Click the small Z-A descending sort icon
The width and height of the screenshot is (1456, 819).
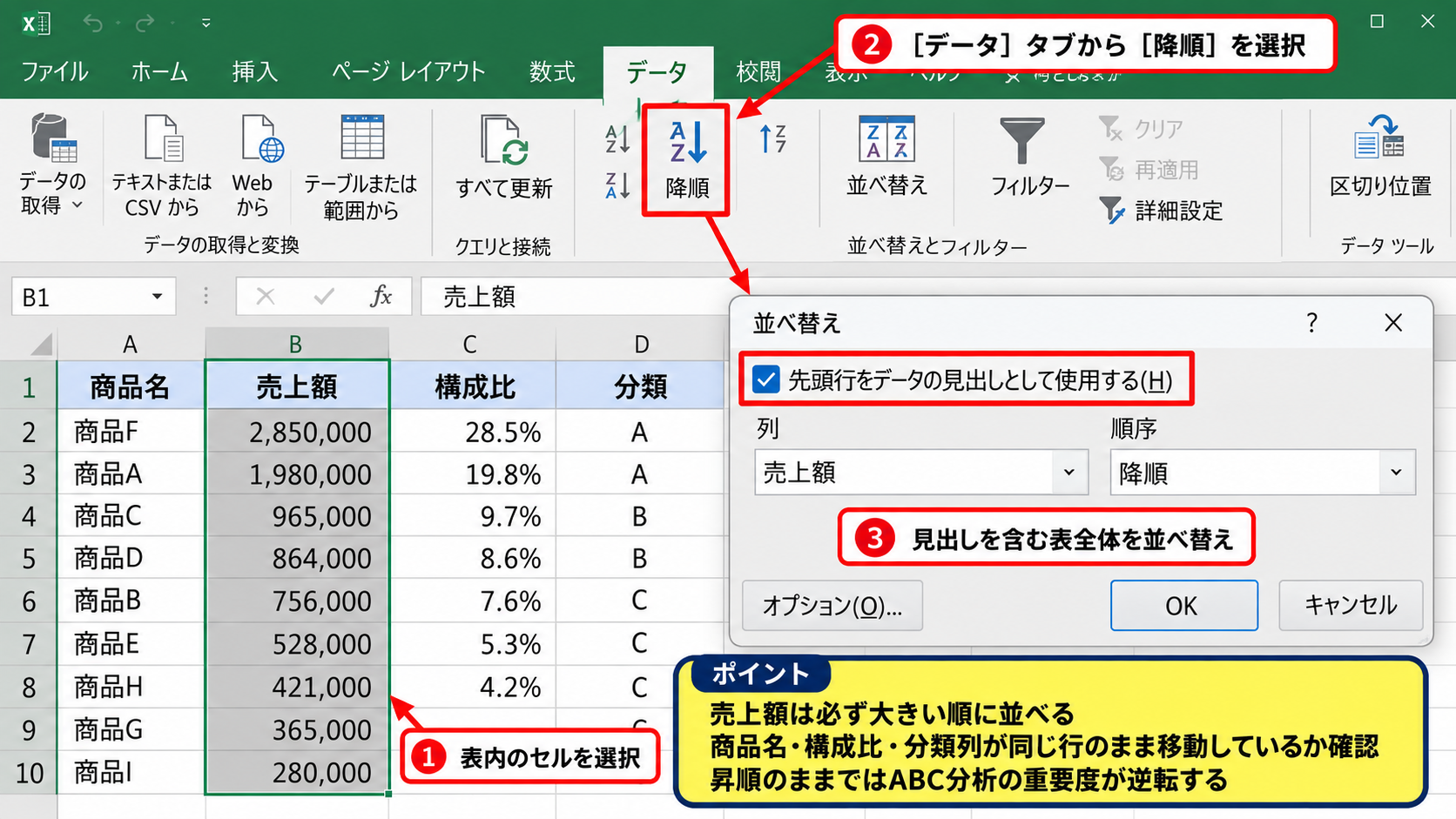pyautogui.click(x=617, y=185)
